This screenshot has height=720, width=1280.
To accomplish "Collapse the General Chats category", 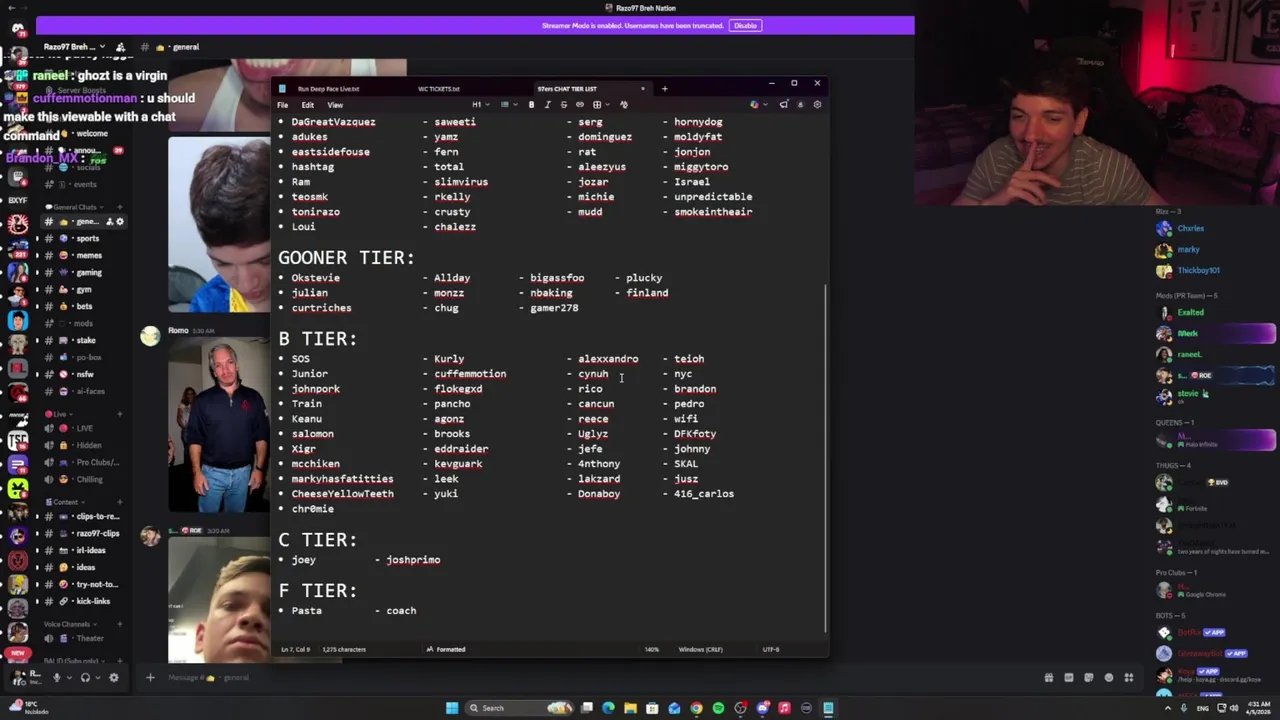I will point(76,207).
